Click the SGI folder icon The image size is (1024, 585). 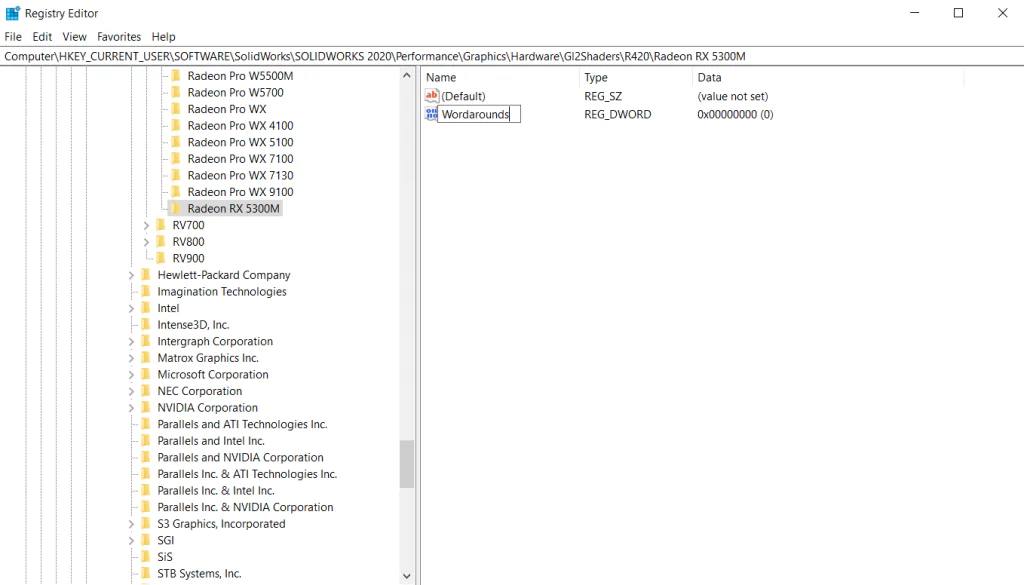click(146, 540)
